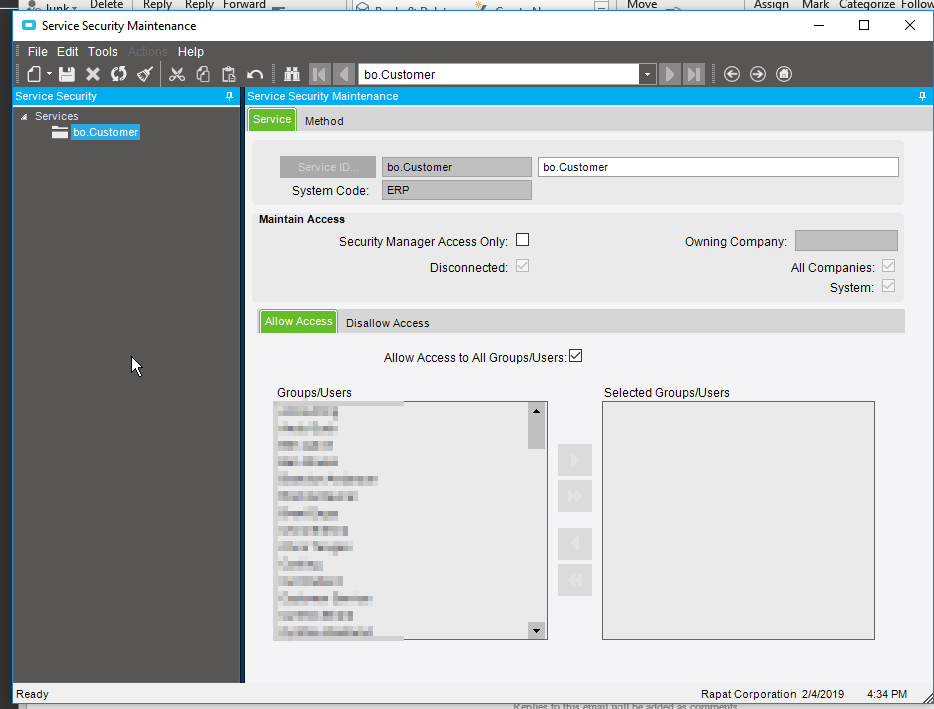Image resolution: width=934 pixels, height=709 pixels.
Task: Click the Undo arrow icon
Action: 255,74
